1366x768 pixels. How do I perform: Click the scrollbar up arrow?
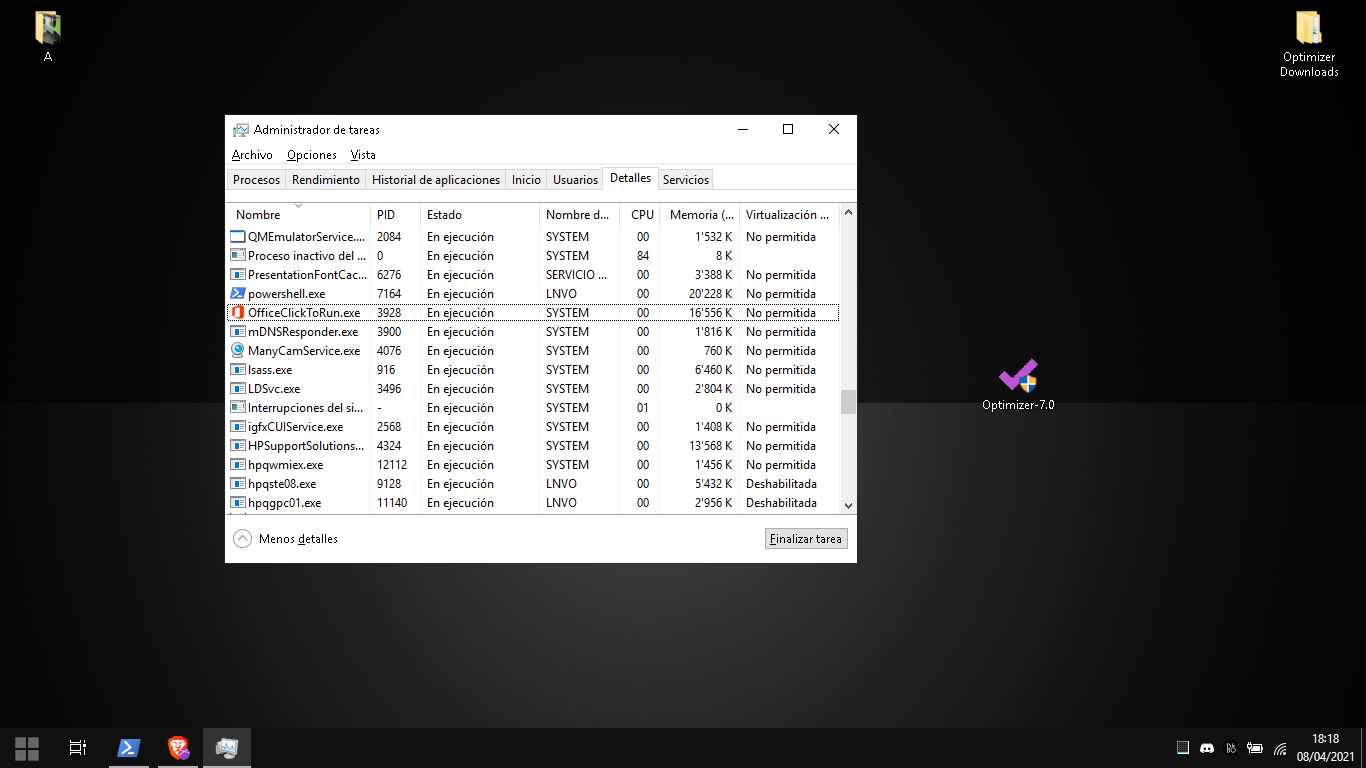pos(848,212)
